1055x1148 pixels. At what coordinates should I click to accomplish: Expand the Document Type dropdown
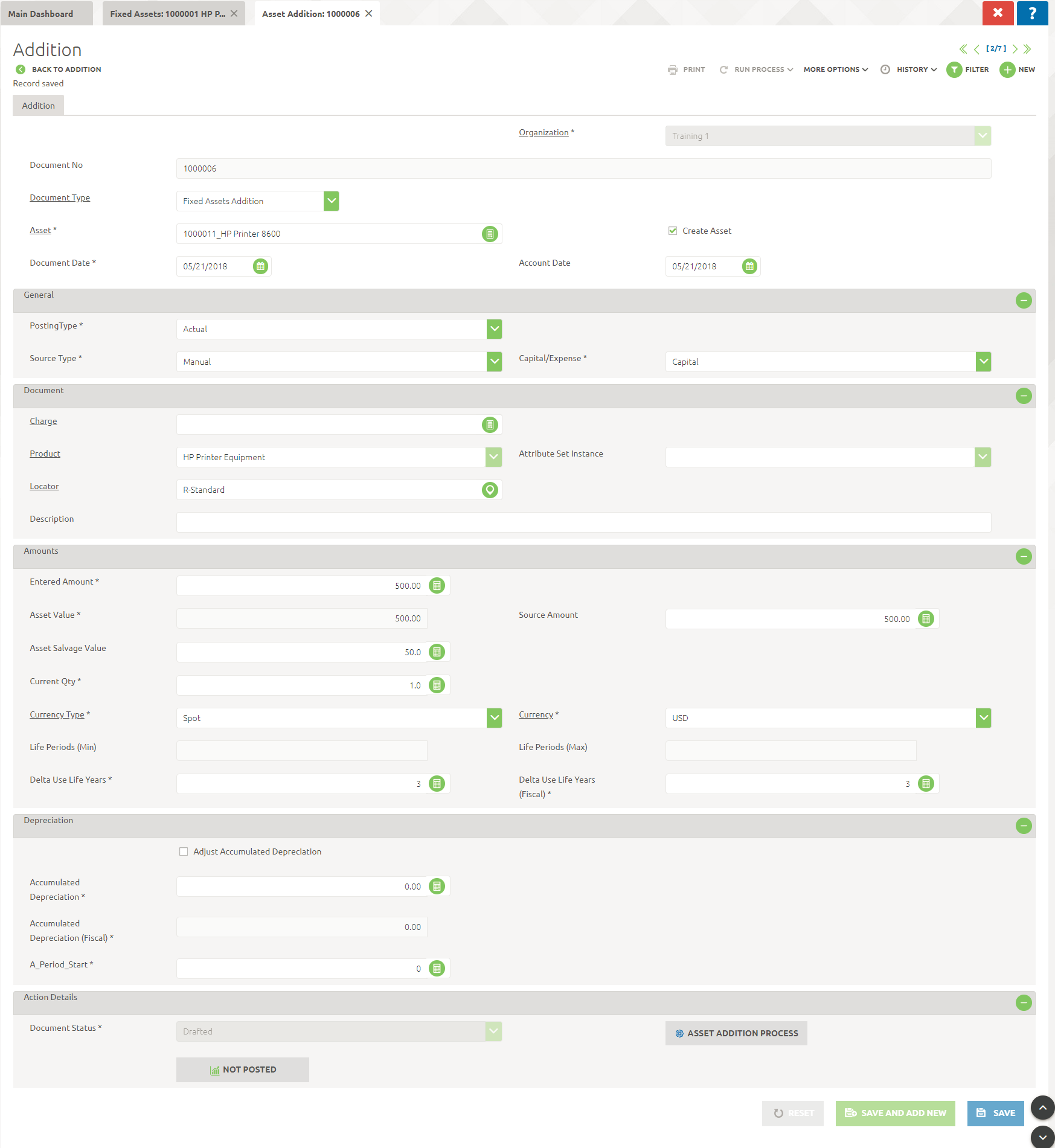coord(331,201)
